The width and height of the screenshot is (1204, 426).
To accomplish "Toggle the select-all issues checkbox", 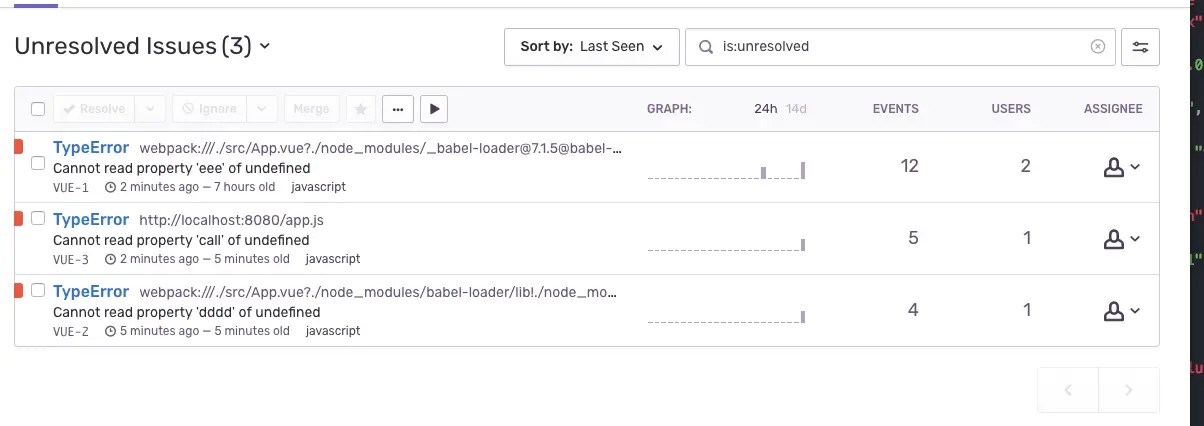I will (38, 109).
